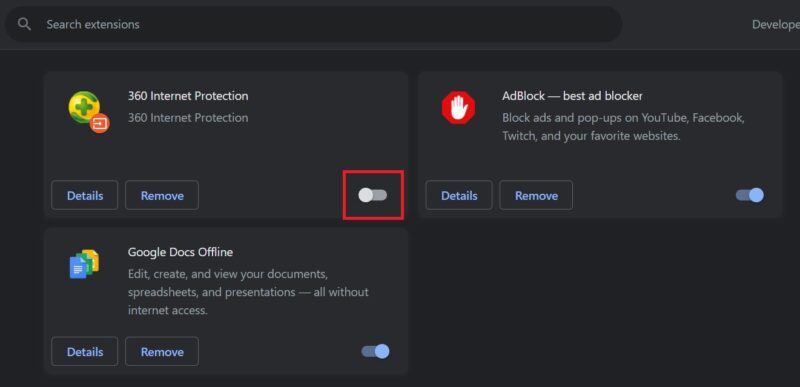Focus the Search extensions field
The image size is (800, 387).
[x=313, y=24]
